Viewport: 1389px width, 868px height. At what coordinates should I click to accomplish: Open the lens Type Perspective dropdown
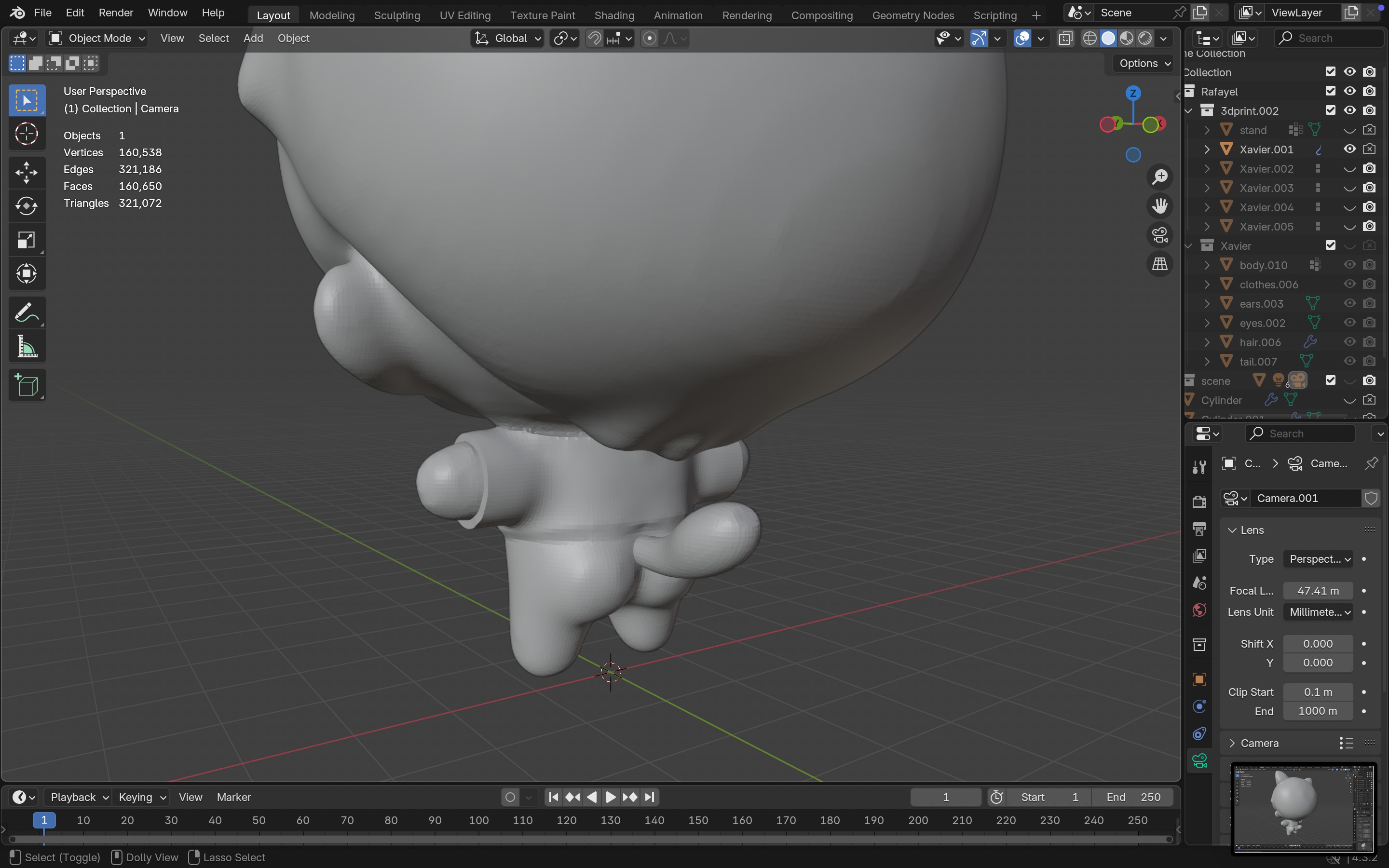[x=1319, y=559]
